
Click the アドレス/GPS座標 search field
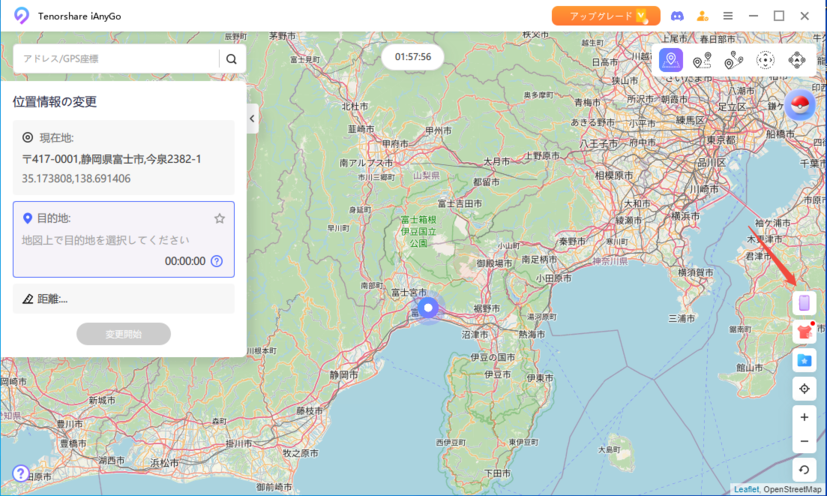pyautogui.click(x=115, y=59)
